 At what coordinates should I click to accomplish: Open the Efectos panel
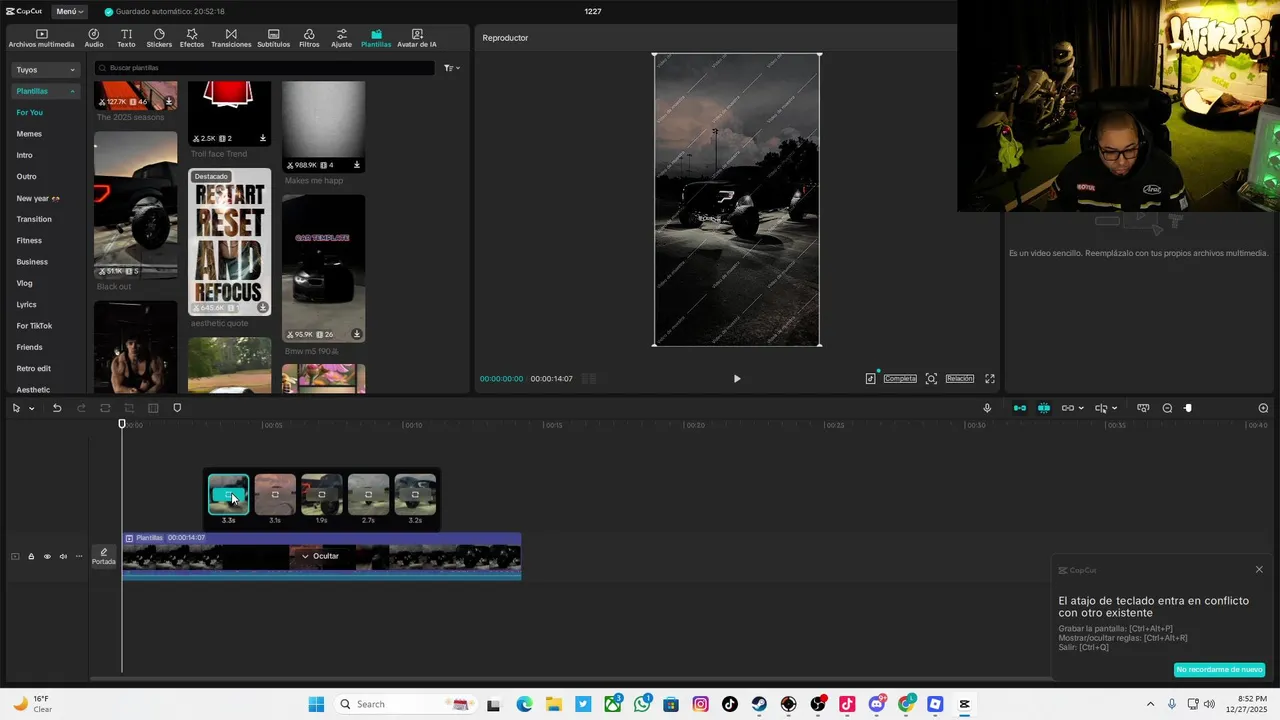tap(192, 38)
